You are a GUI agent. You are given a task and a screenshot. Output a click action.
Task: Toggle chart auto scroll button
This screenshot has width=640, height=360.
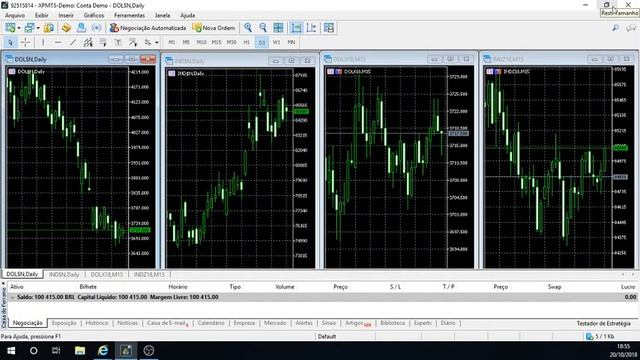pos(311,28)
